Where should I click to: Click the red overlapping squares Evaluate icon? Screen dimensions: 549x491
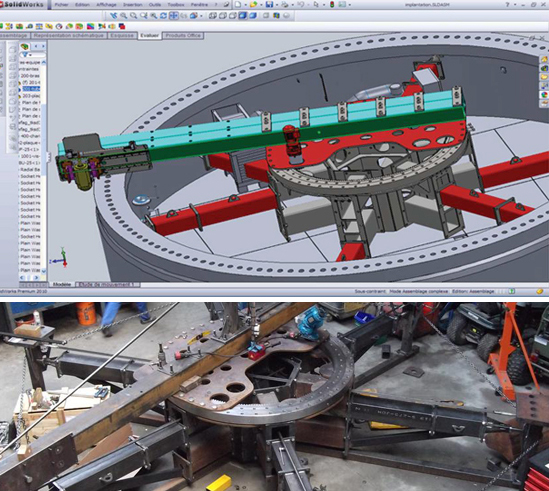click(x=122, y=26)
